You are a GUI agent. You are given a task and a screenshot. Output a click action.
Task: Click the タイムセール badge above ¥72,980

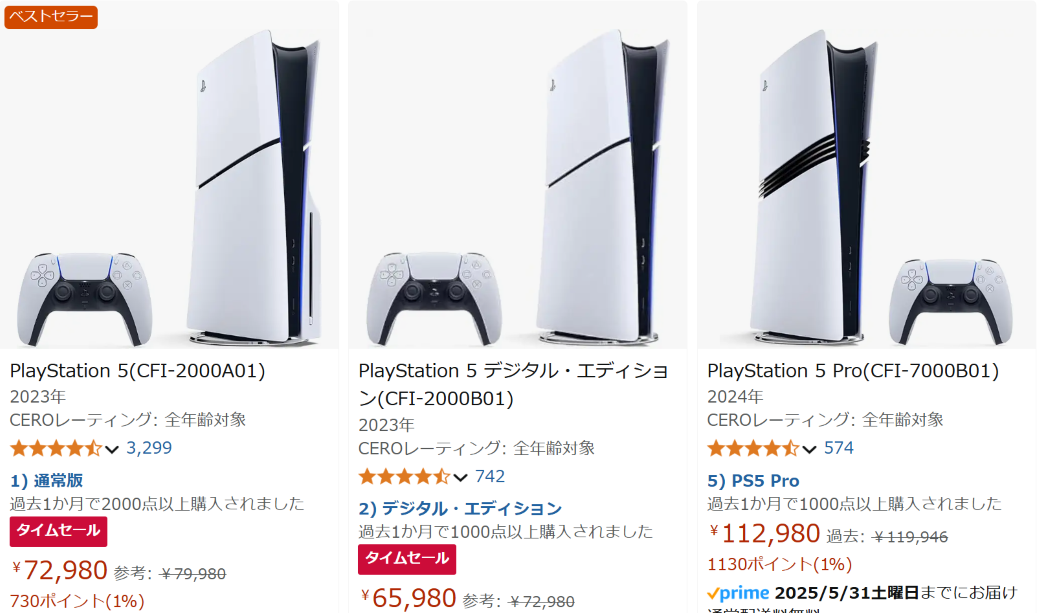pos(58,531)
